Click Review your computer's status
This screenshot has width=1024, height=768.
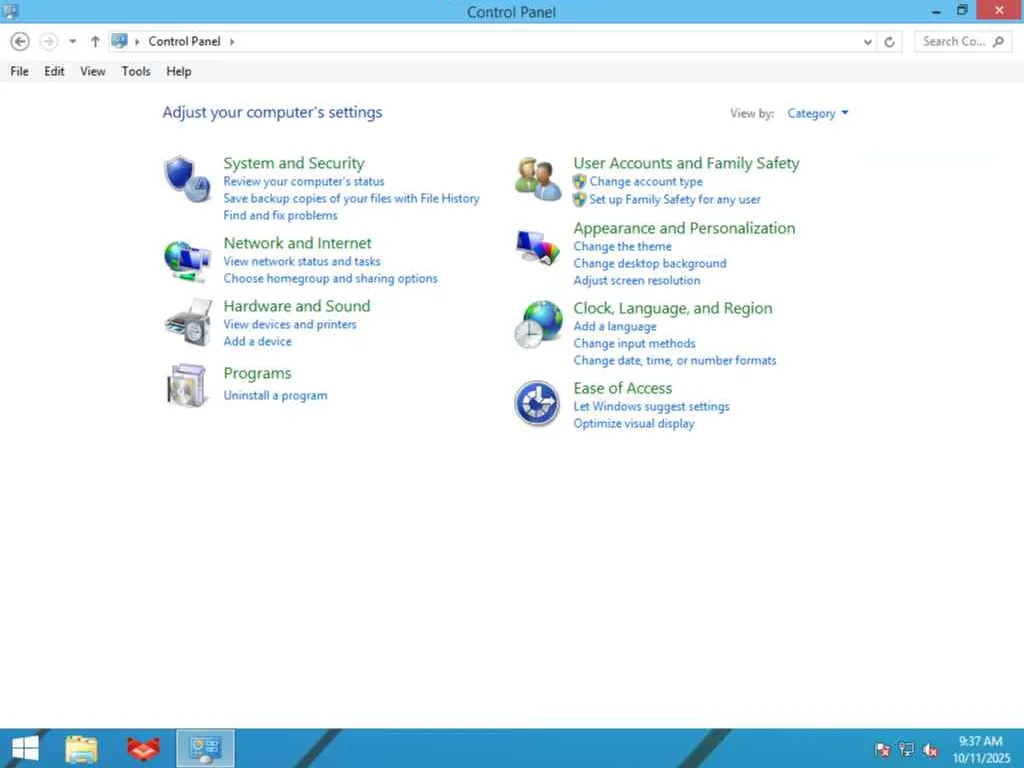tap(304, 182)
